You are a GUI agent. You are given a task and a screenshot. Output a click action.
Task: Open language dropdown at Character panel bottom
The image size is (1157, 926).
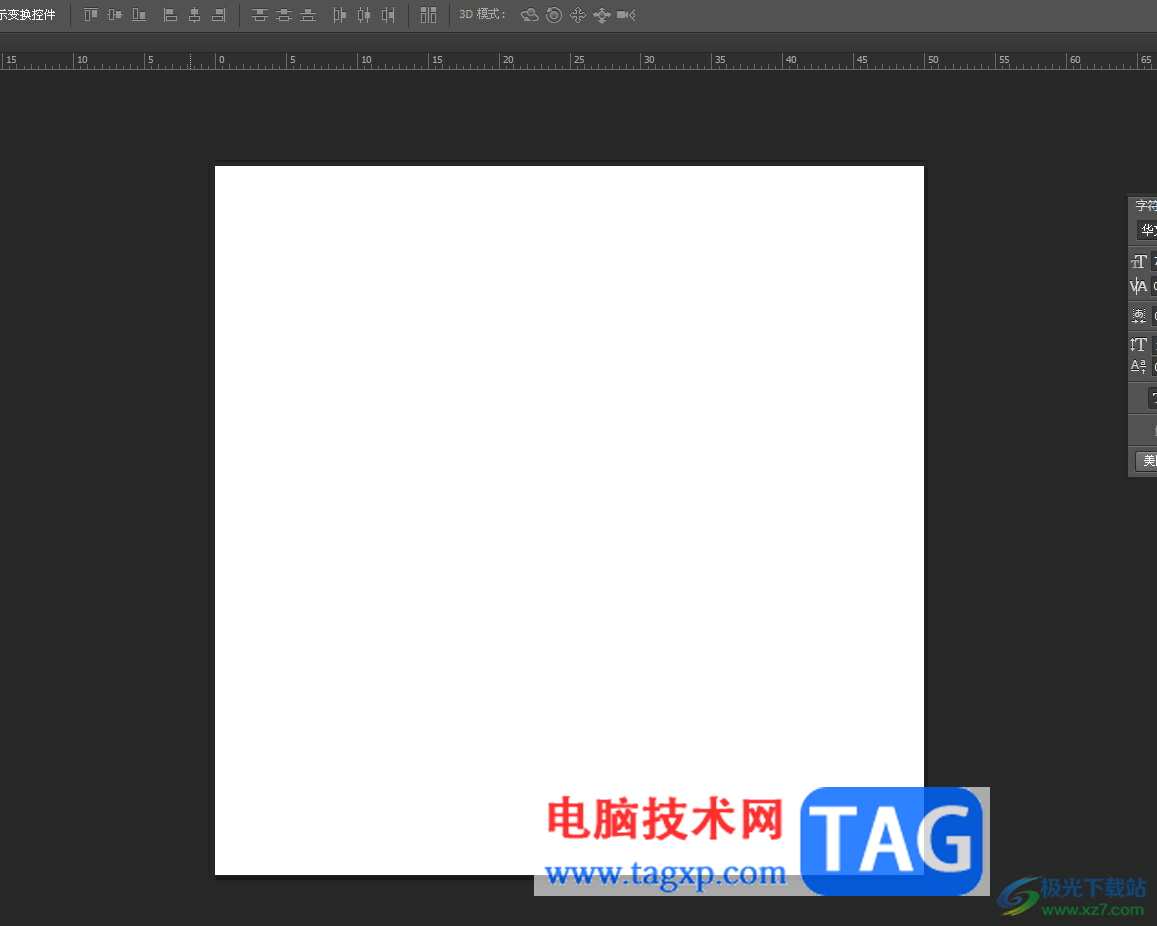(x=1146, y=460)
